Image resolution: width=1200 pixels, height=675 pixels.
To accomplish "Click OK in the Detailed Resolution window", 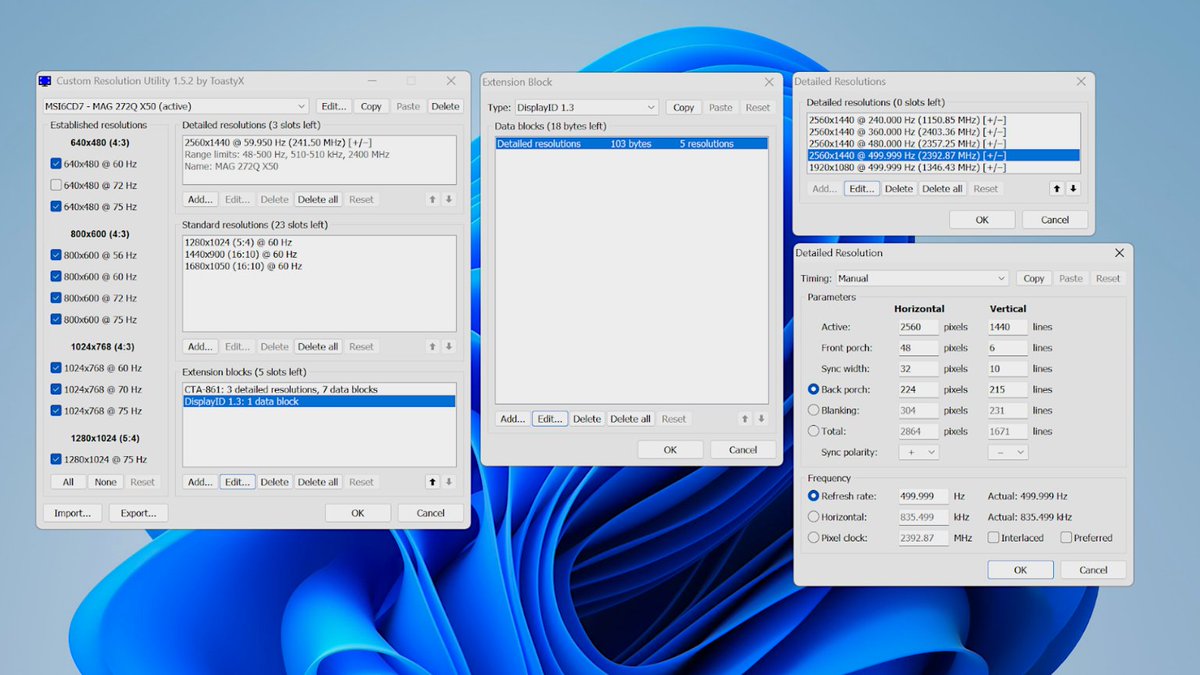I will coord(1020,569).
